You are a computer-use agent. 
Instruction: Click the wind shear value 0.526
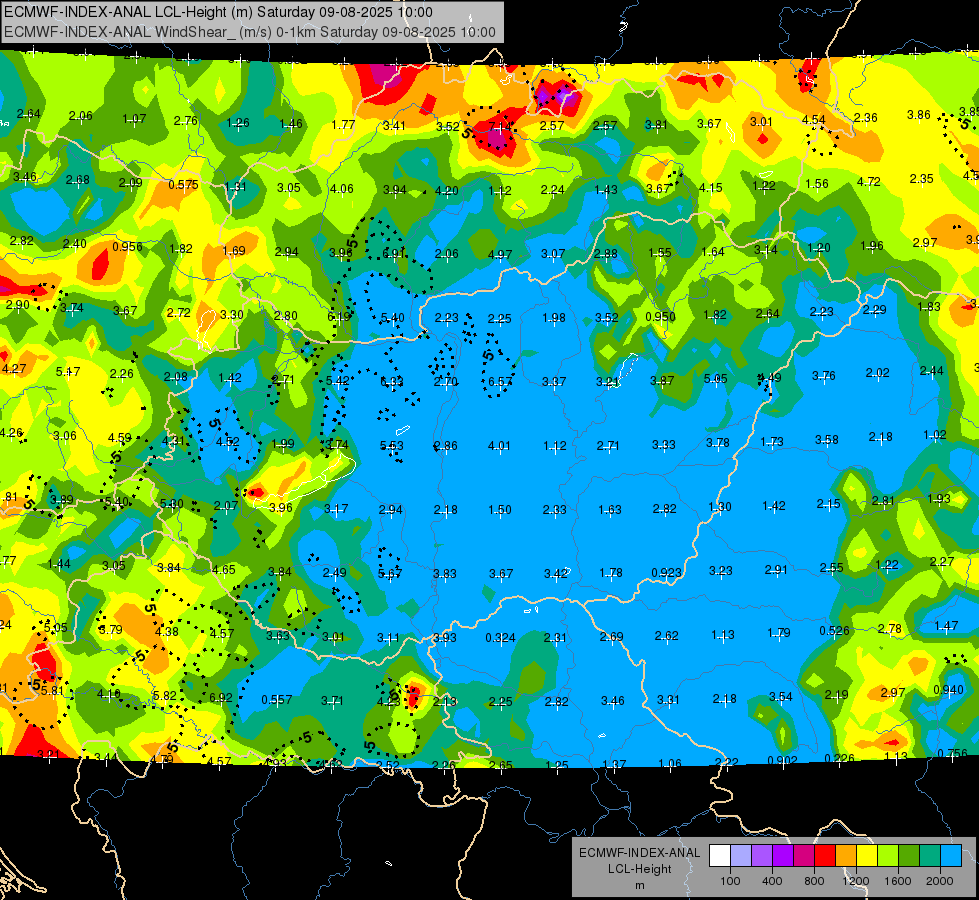pyautogui.click(x=835, y=631)
